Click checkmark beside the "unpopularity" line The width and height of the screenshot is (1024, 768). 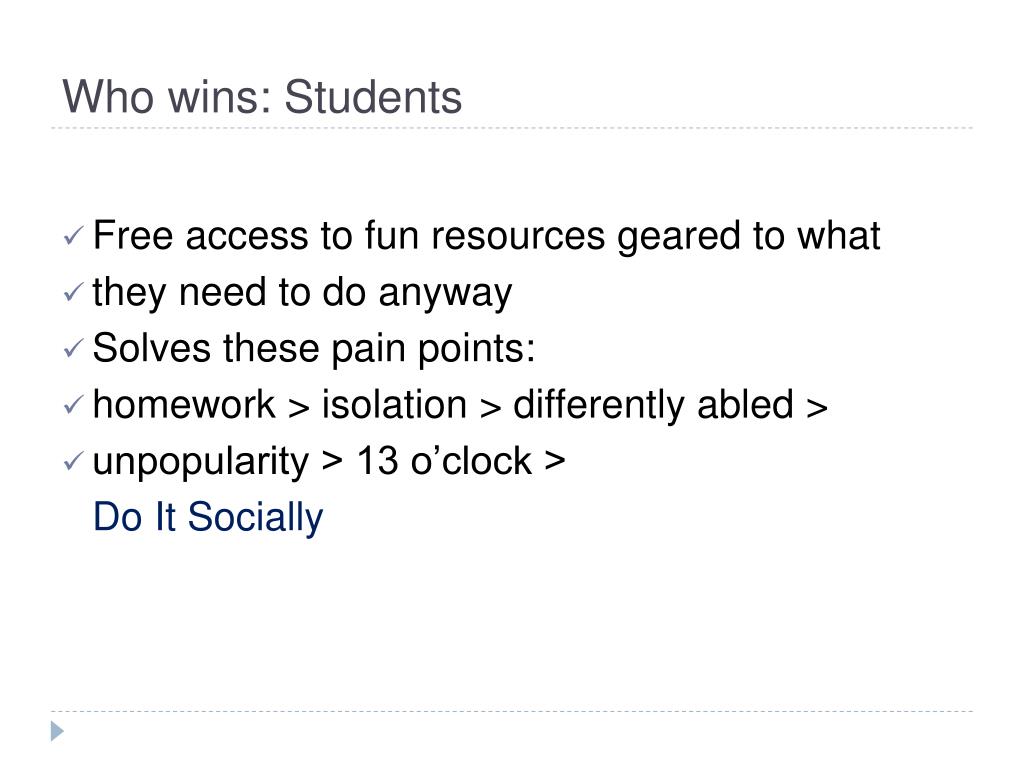(x=74, y=461)
